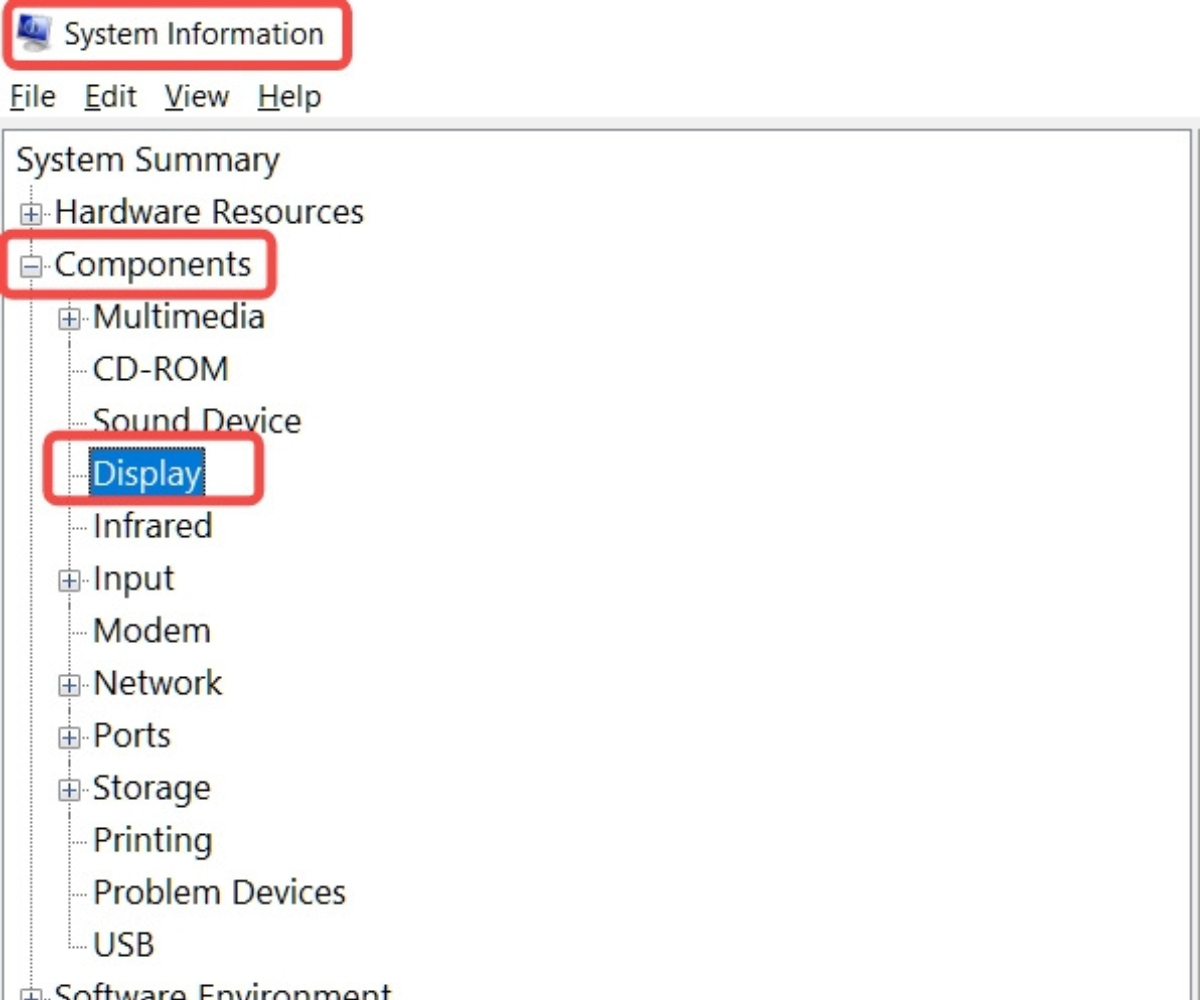Image resolution: width=1200 pixels, height=1000 pixels.
Task: Select the Printing tree item
Action: tap(153, 840)
